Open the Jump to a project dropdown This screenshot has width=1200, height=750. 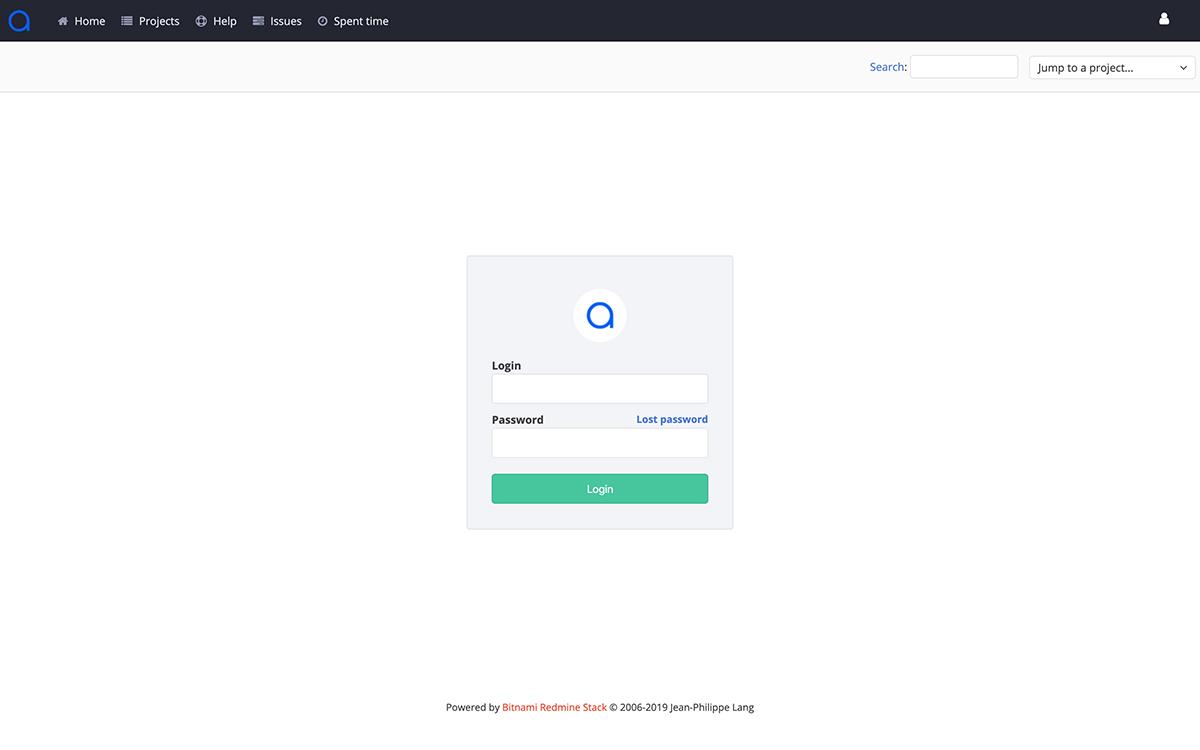pyautogui.click(x=1111, y=67)
